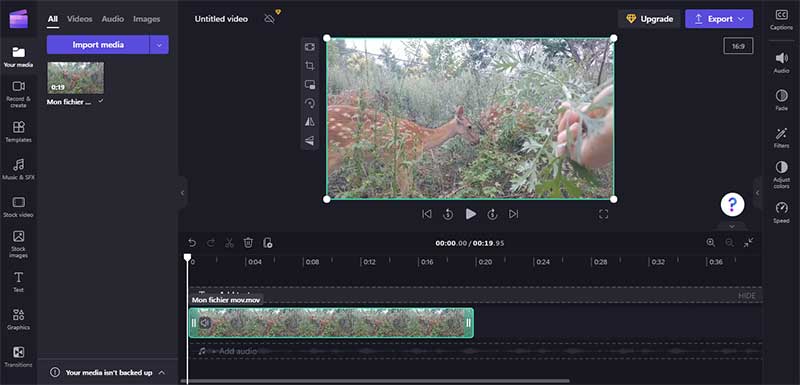Switch to the Images tab
The height and width of the screenshot is (385, 800).
click(146, 19)
